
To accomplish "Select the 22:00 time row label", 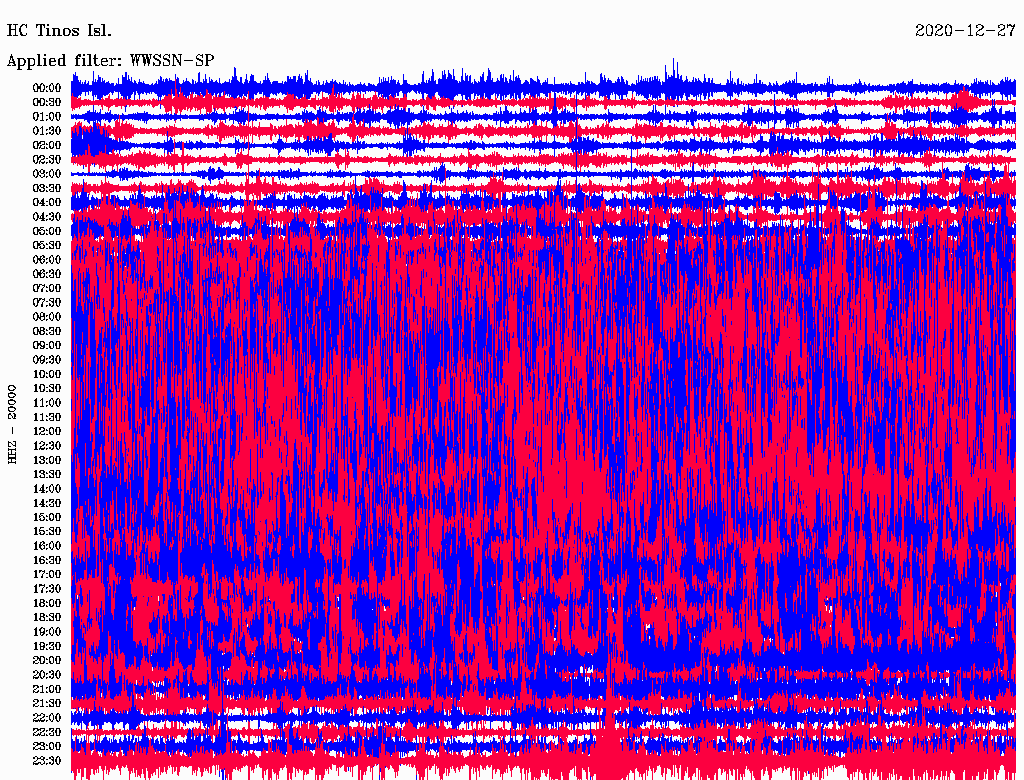I will click(x=48, y=718).
